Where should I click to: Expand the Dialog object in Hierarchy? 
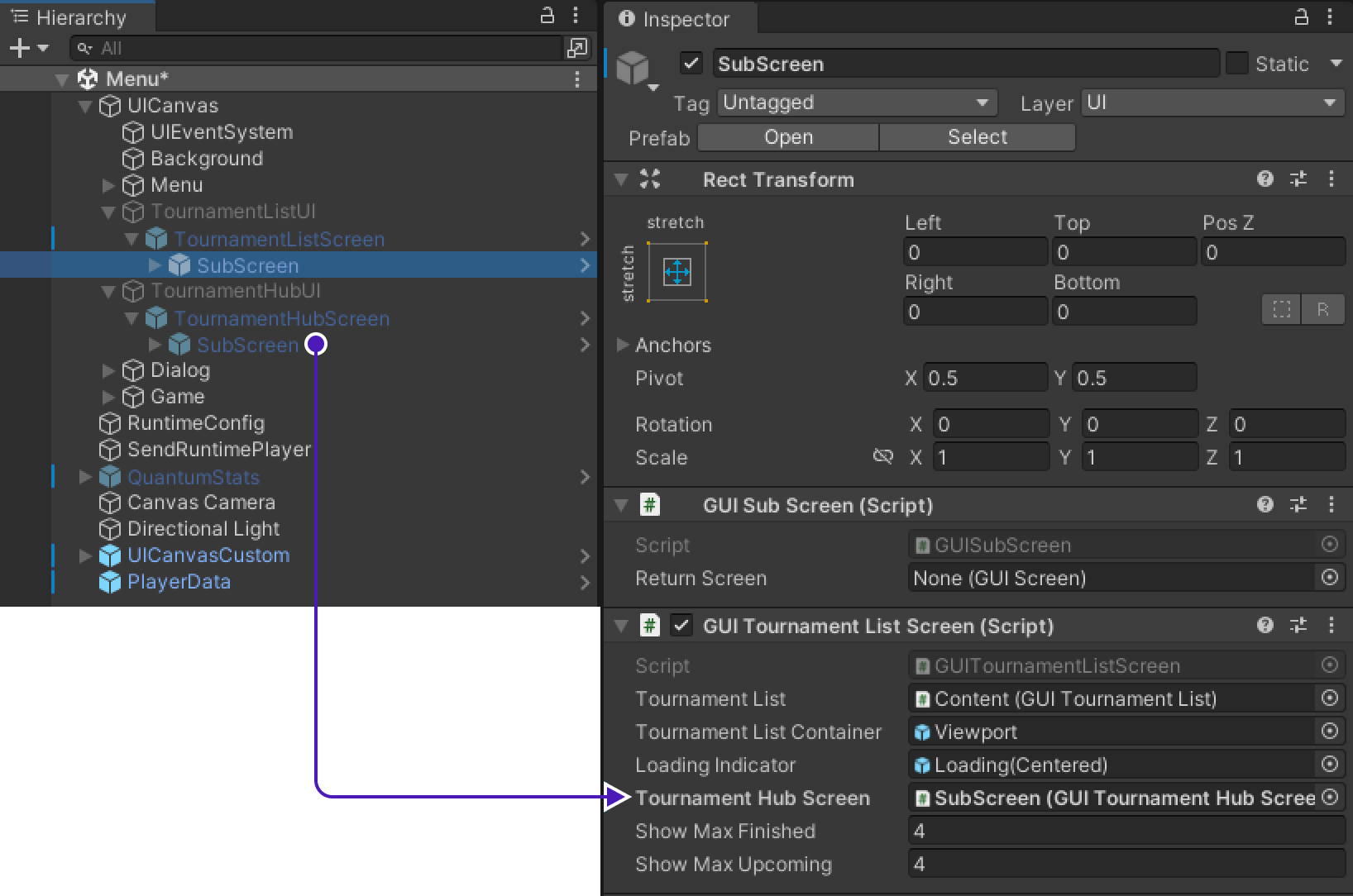point(108,370)
